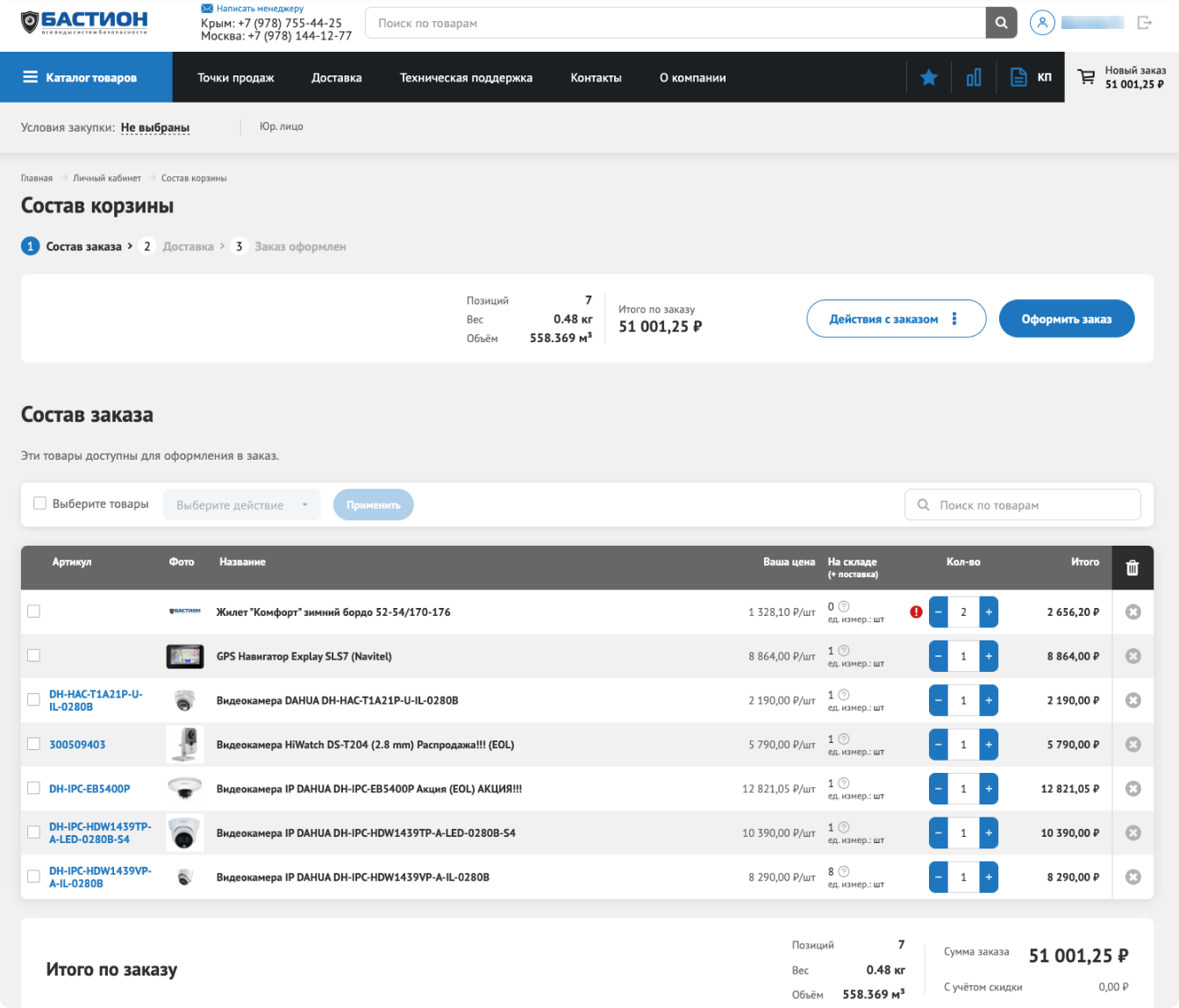This screenshot has height=1008, width=1179.
Task: Open the Техническая поддержка menu item
Action: [466, 78]
